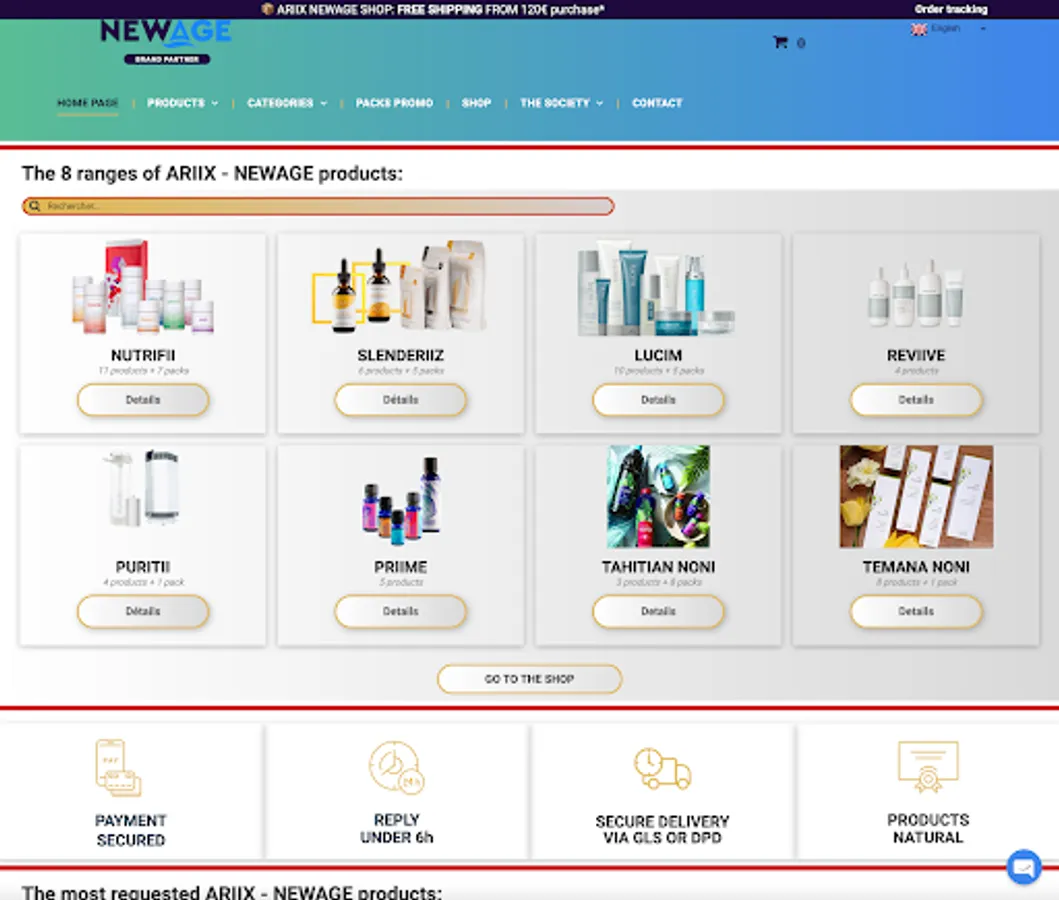Click Details button for NUTRIFII

pyautogui.click(x=143, y=400)
